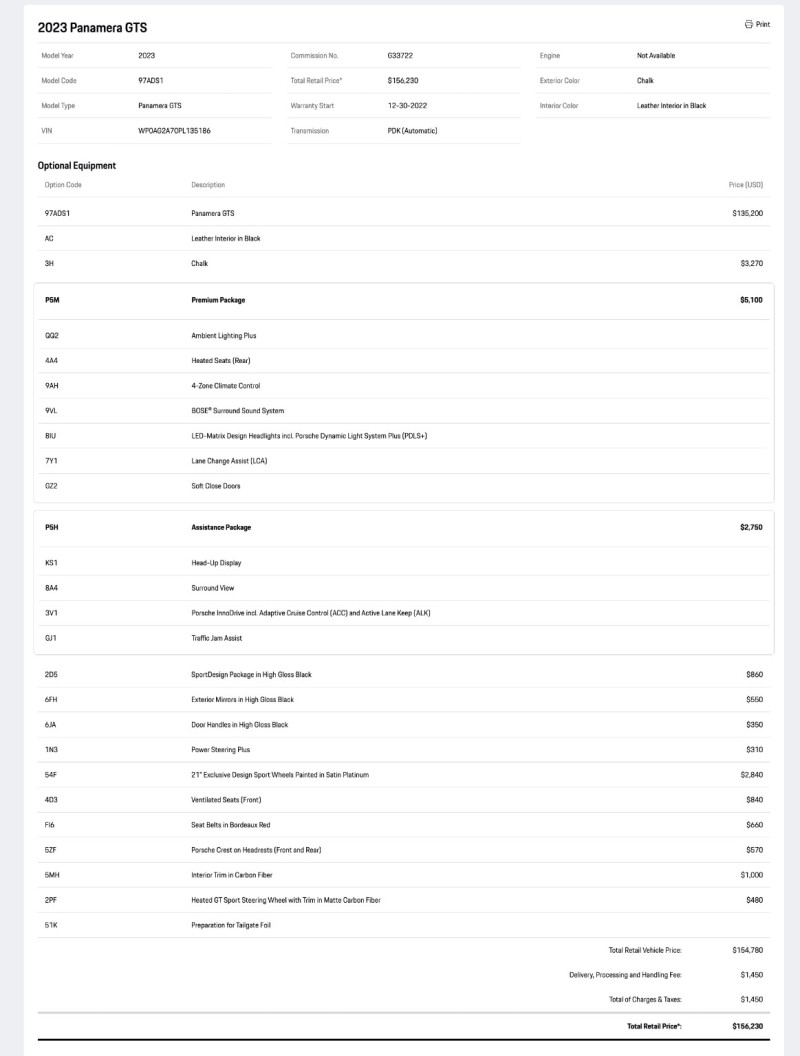
Task: Select the VIN number WP0AG2A70PL135186
Action: click(x=174, y=131)
